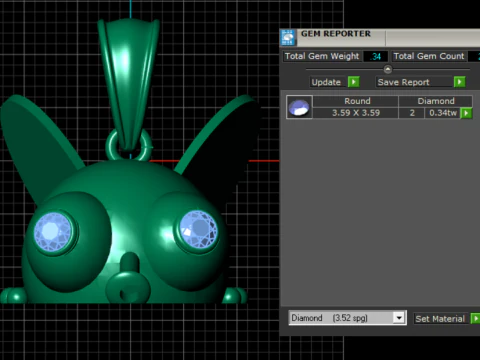This screenshot has height=360, width=480.
Task: Click the dropdown arrow of the material selector
Action: [x=399, y=318]
